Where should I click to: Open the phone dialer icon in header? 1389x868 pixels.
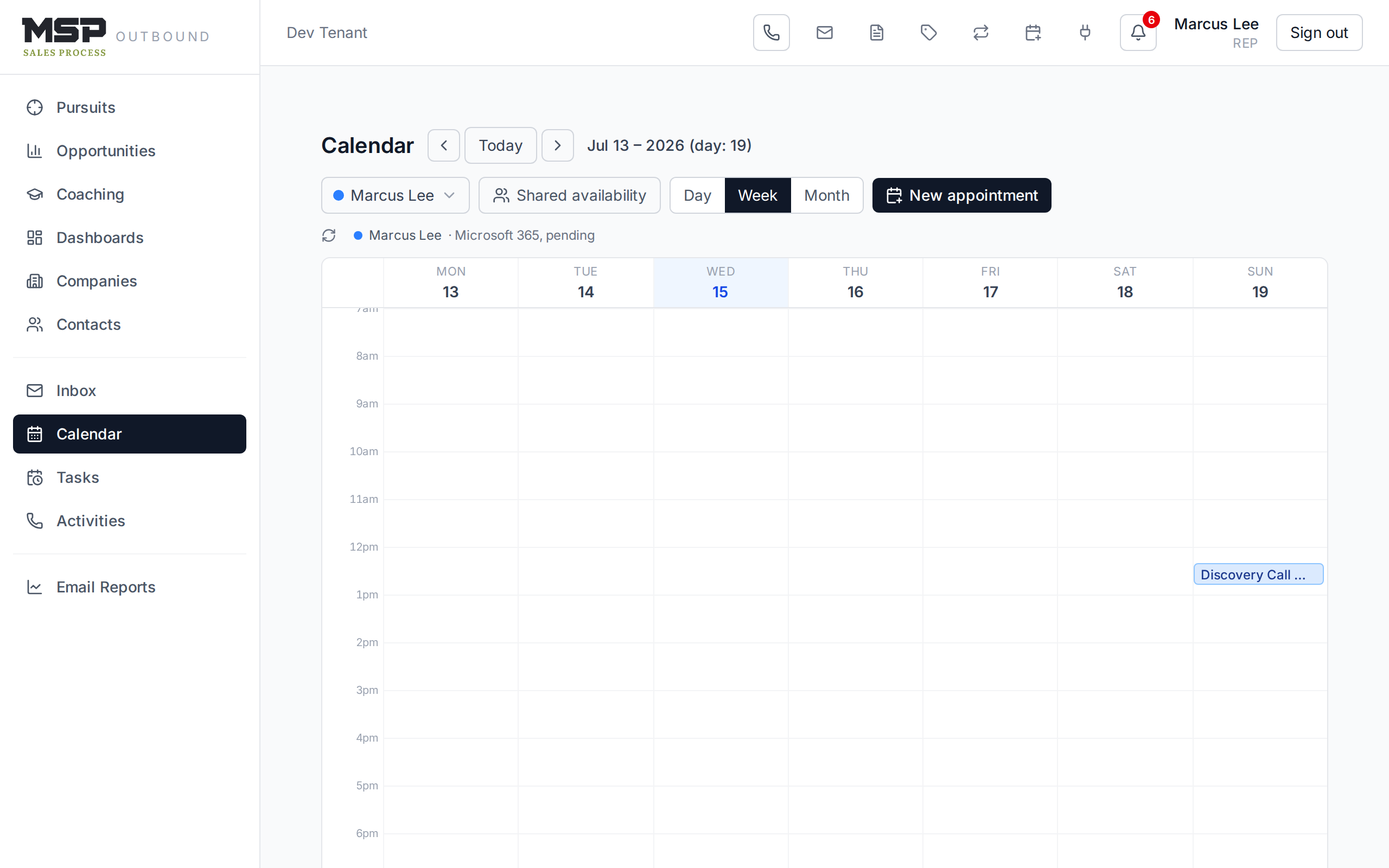click(772, 33)
